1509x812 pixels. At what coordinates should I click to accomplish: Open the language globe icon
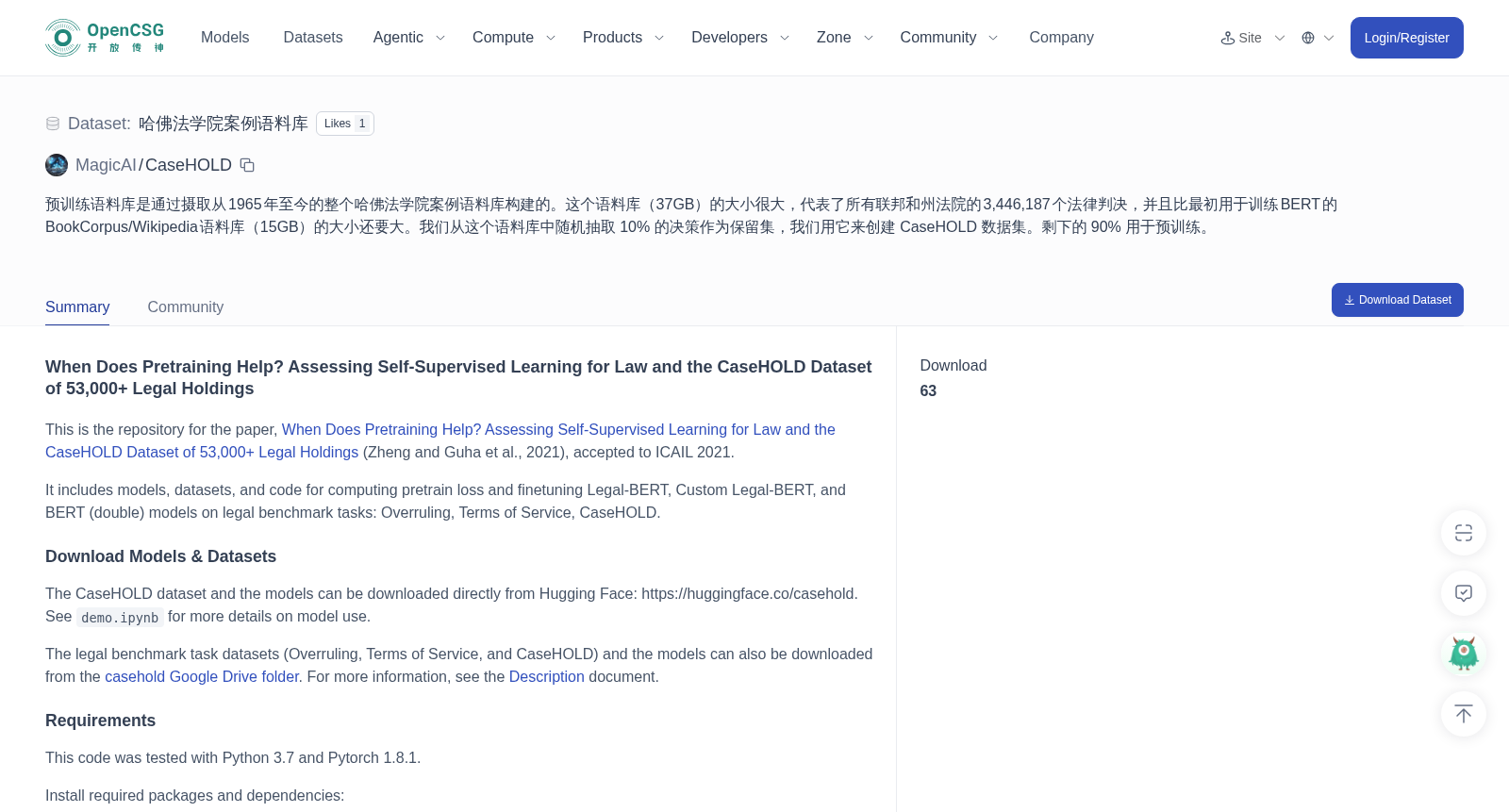tap(1308, 38)
